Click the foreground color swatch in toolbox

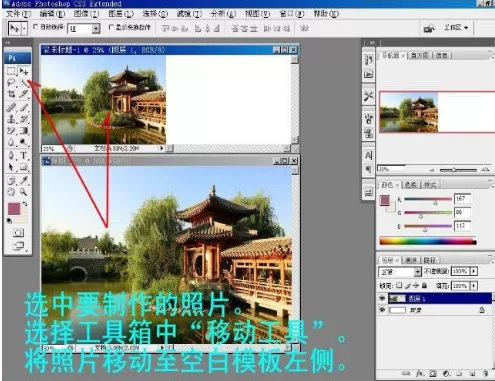[14, 209]
